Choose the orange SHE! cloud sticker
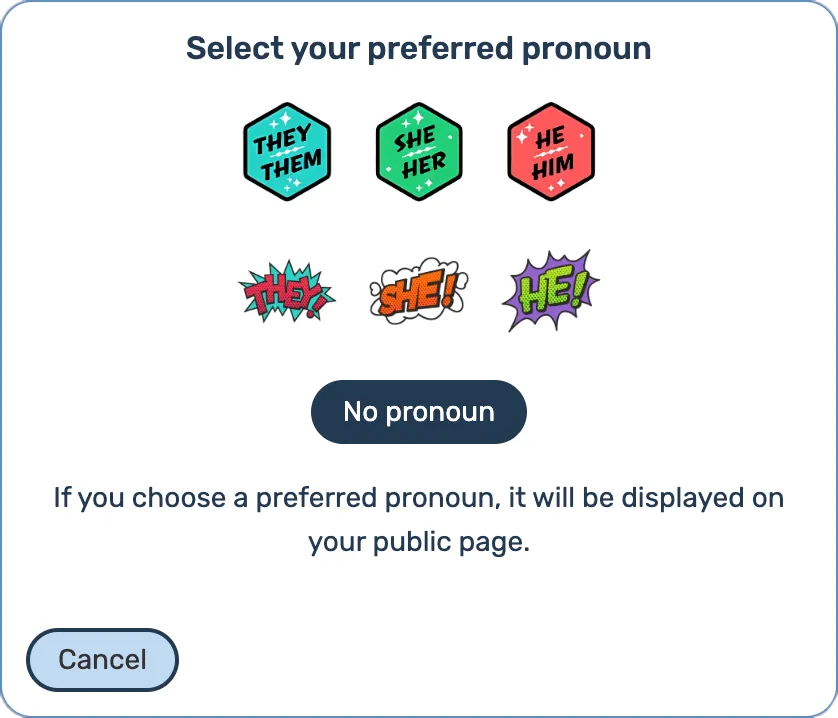The height and width of the screenshot is (718, 838). coord(419,292)
